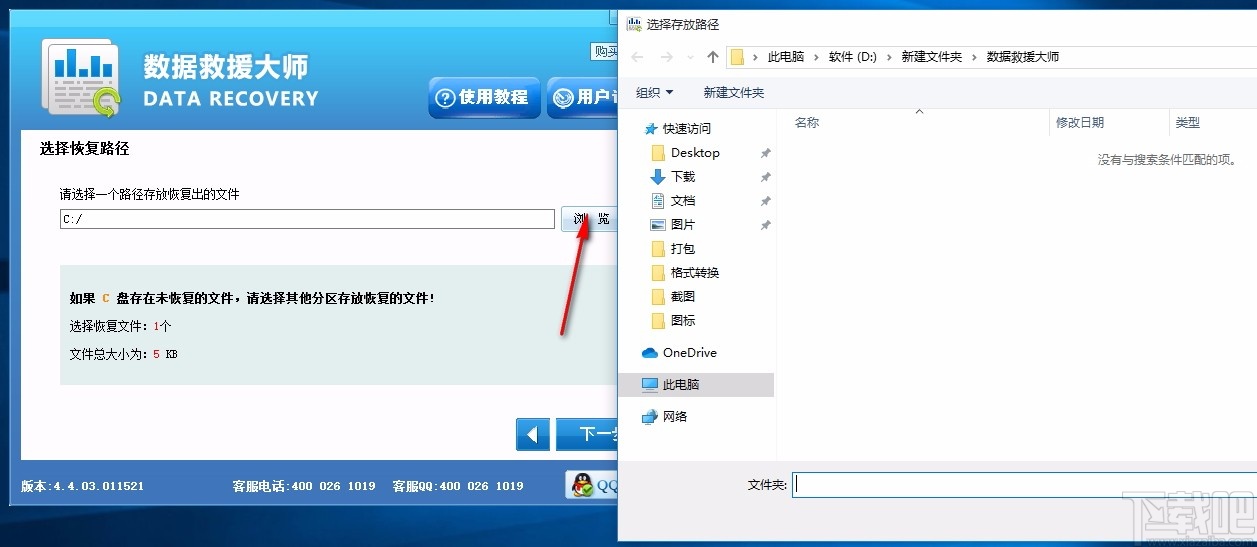Open the 使用教程 tutorial button

pyautogui.click(x=484, y=97)
